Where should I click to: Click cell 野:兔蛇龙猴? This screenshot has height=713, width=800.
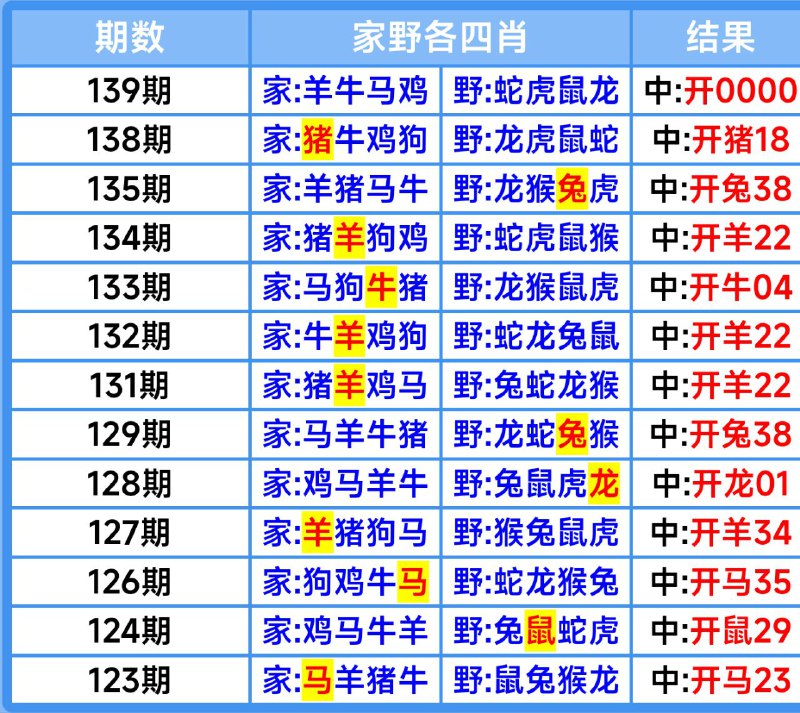click(x=536, y=385)
